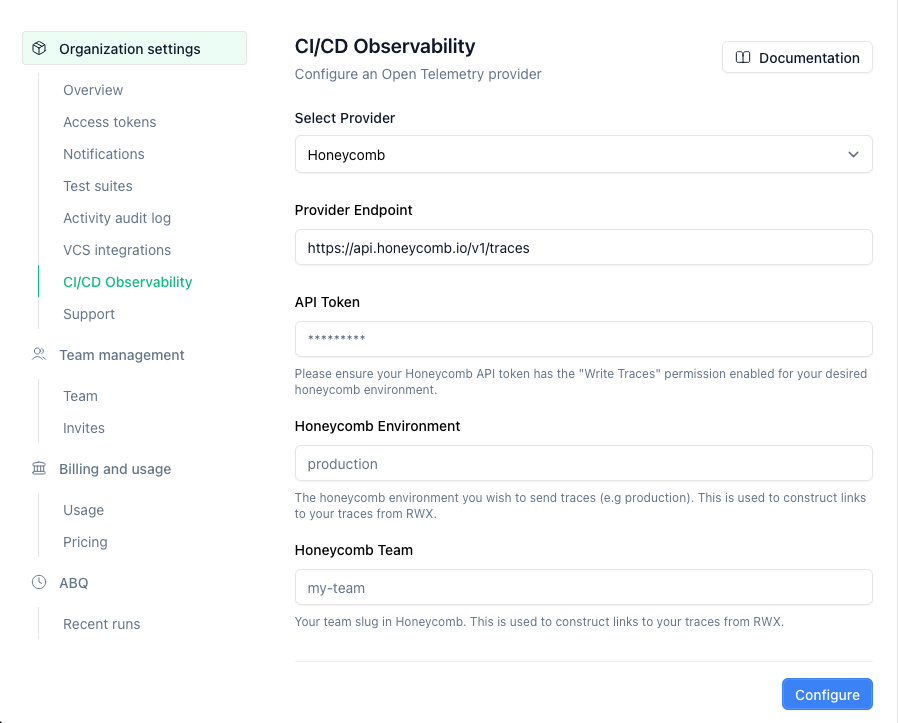Viewport: 898px width, 723px height.
Task: Click the Honeycomb Team input field
Action: (583, 587)
